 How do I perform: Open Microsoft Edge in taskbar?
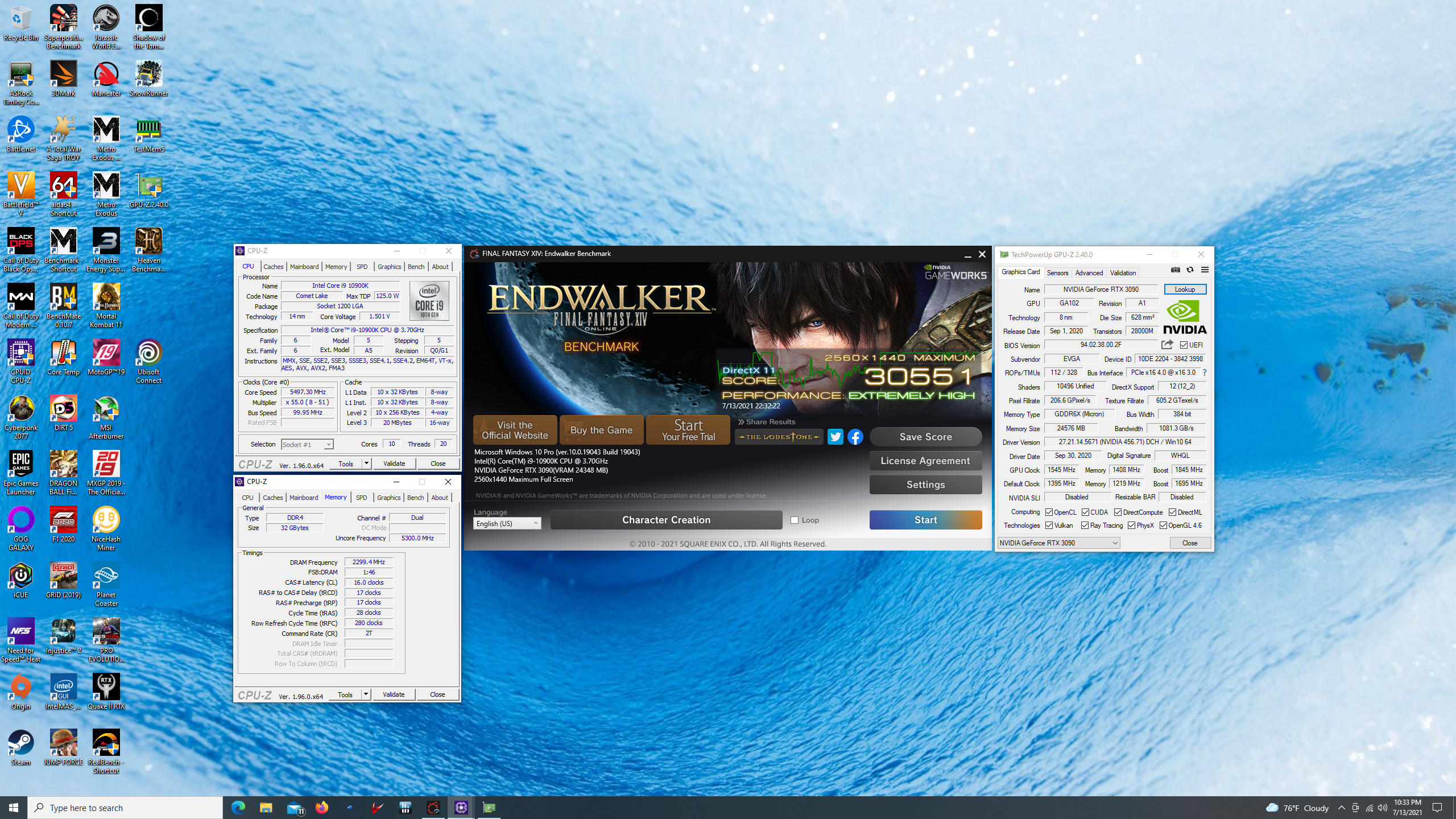tap(238, 808)
